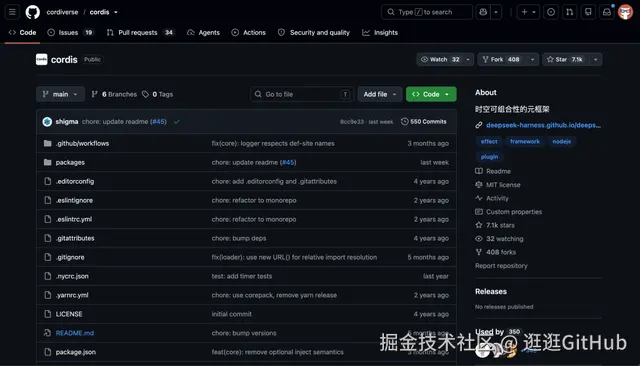The height and width of the screenshot is (366, 640).
Task: Click the Report repository link
Action: coord(501,266)
